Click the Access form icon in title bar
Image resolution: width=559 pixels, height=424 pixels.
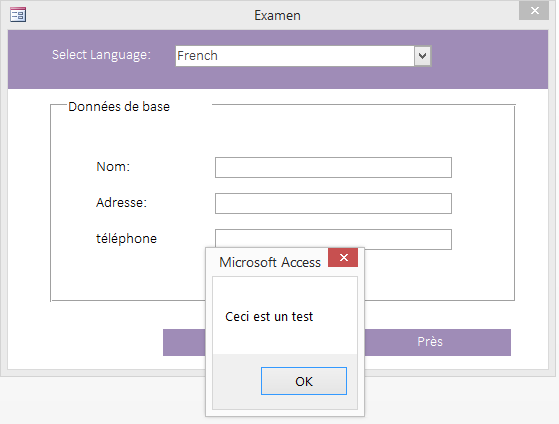click(x=18, y=15)
